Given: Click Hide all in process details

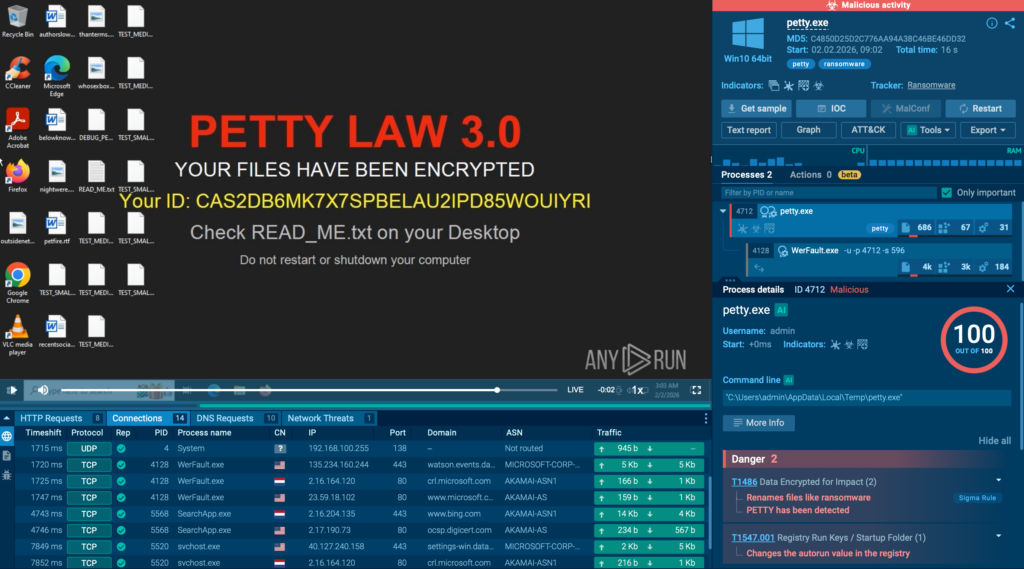Looking at the screenshot, I should point(994,441).
